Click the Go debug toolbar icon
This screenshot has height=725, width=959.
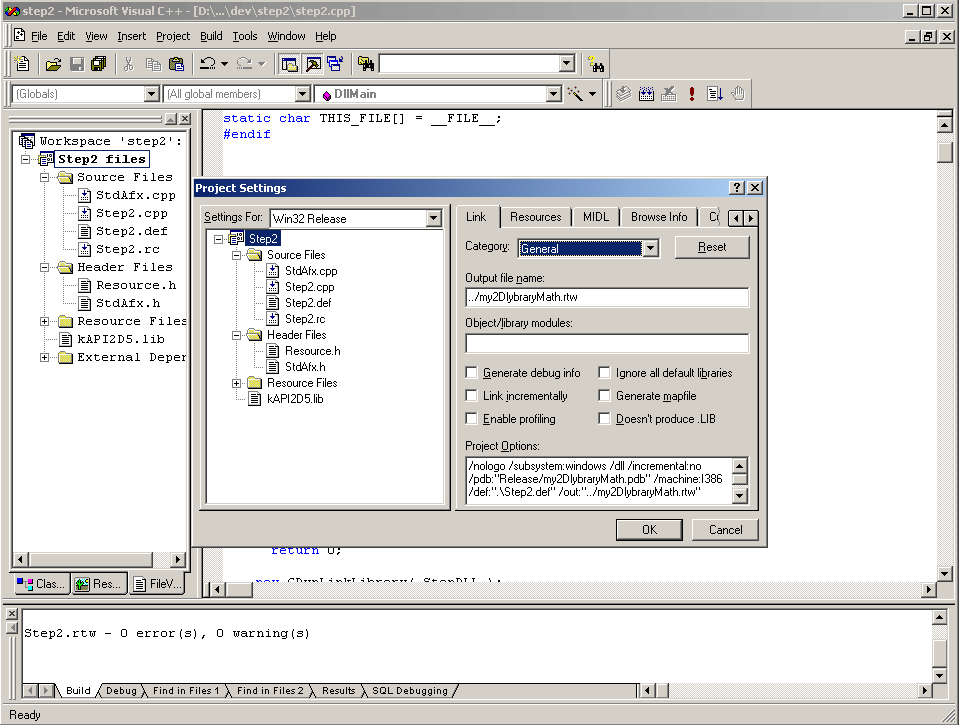pos(715,94)
